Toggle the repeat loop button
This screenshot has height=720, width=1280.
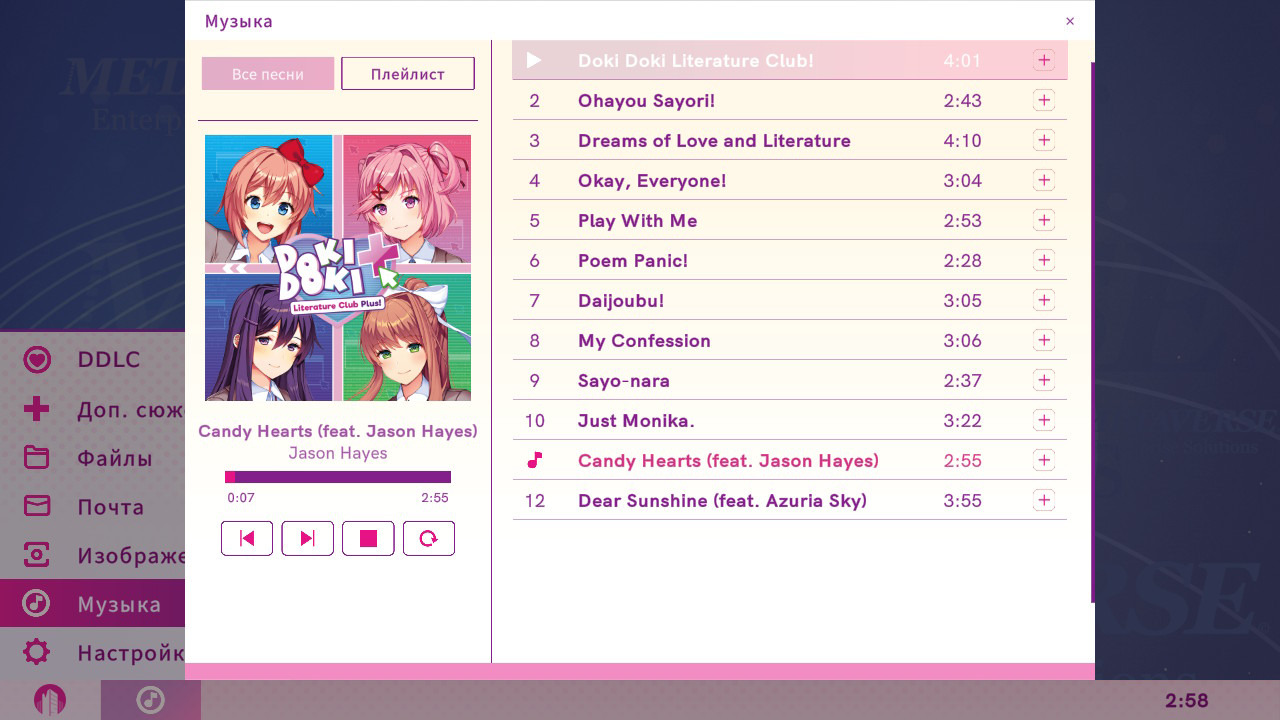coord(428,538)
